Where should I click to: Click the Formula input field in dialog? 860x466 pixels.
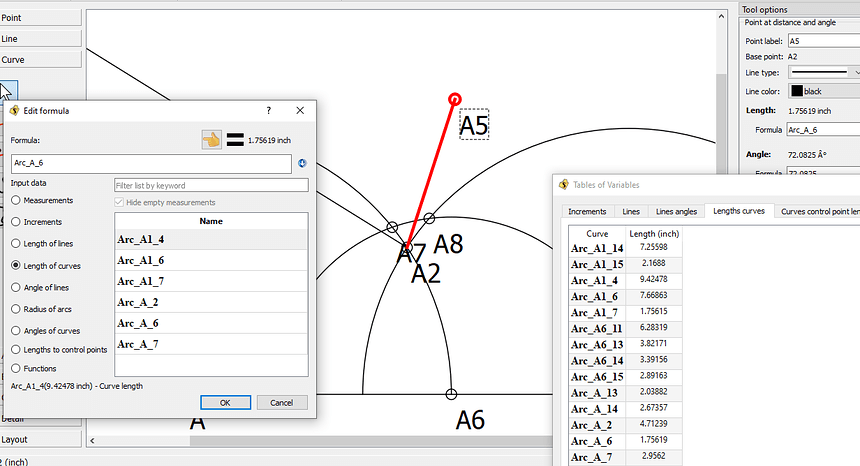pos(151,163)
